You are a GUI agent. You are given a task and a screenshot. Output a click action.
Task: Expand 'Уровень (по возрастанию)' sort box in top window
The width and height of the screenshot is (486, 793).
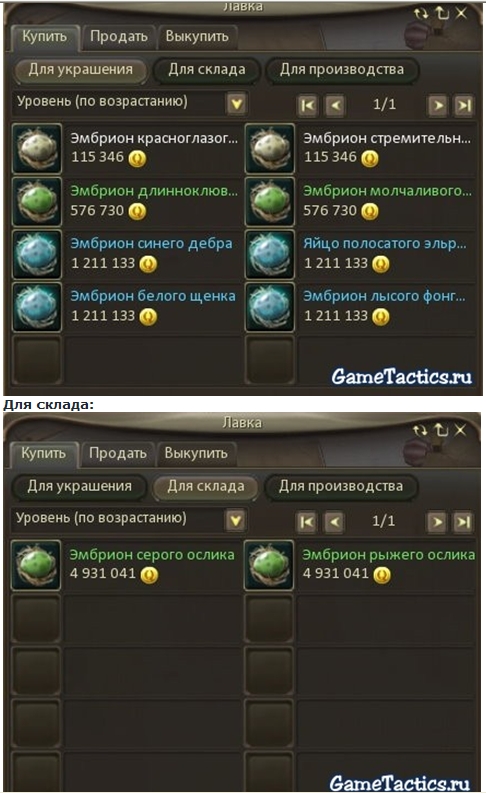(x=129, y=103)
